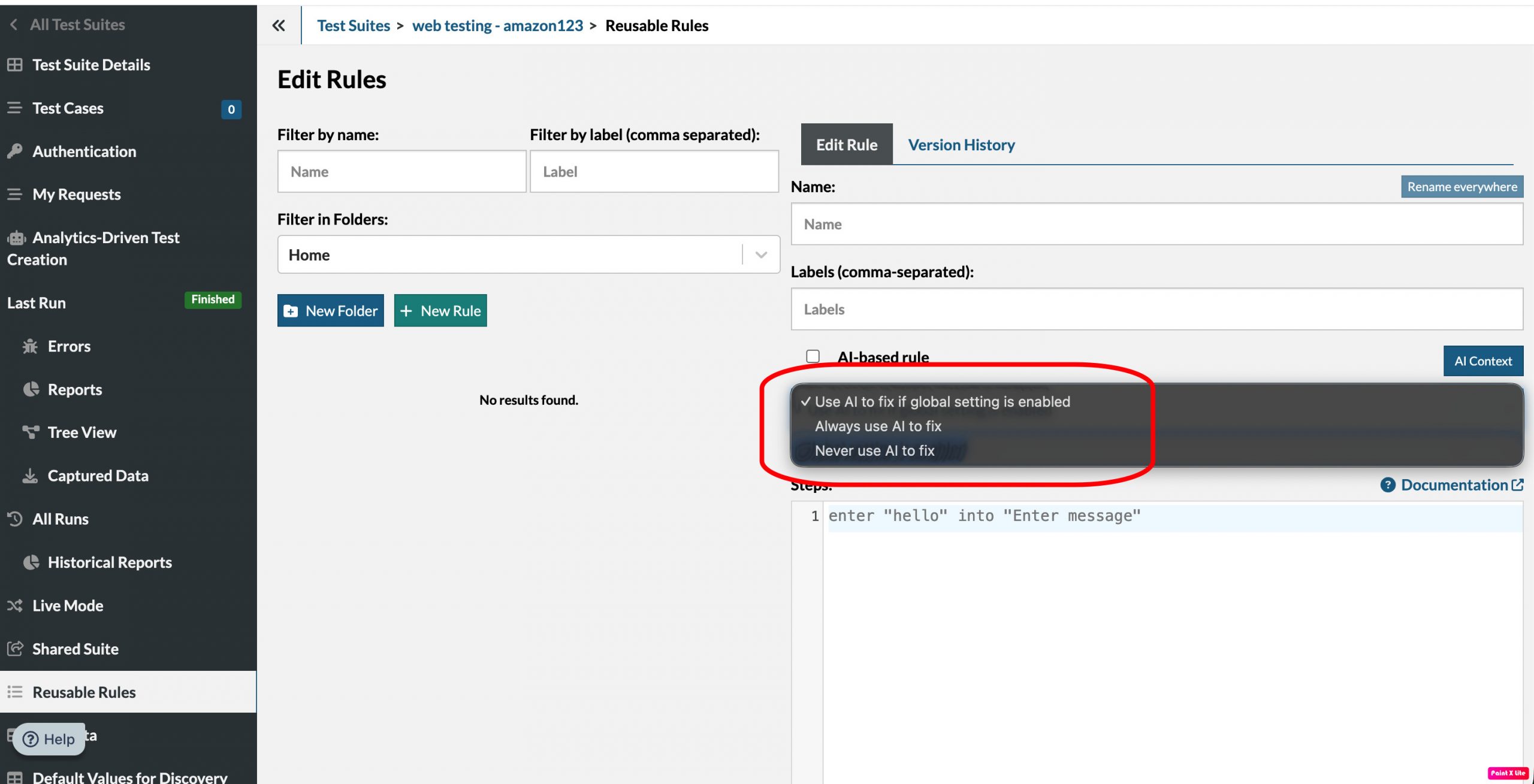Click the Captured Data download icon
The image size is (1534, 784).
click(29, 476)
